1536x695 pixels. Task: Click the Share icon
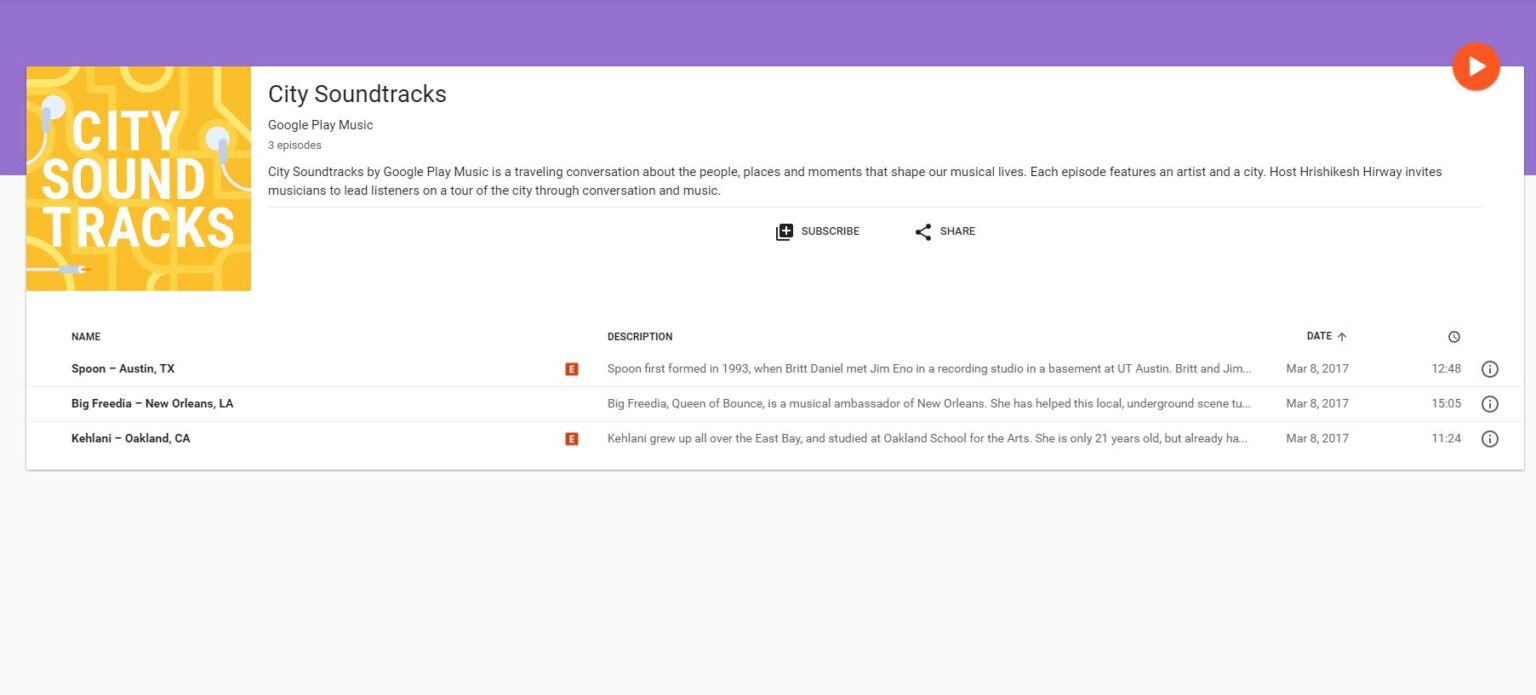coord(923,231)
